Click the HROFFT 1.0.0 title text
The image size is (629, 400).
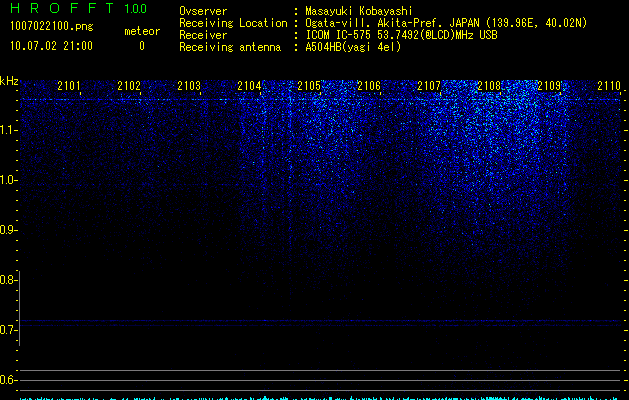[78, 8]
